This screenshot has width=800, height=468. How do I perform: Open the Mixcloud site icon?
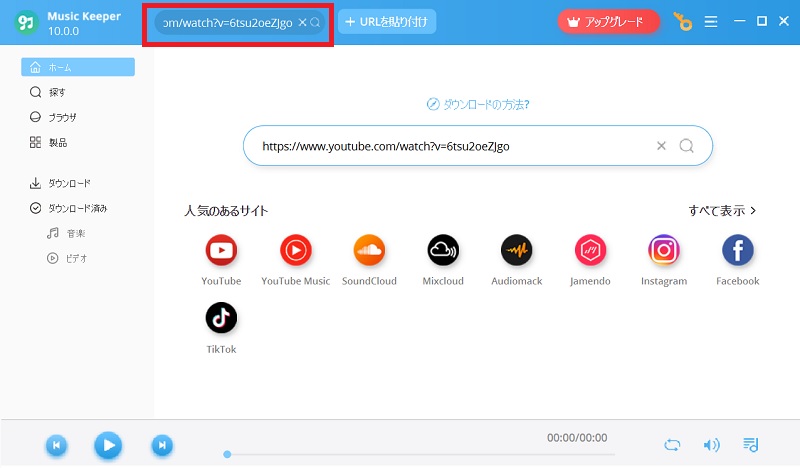click(443, 250)
